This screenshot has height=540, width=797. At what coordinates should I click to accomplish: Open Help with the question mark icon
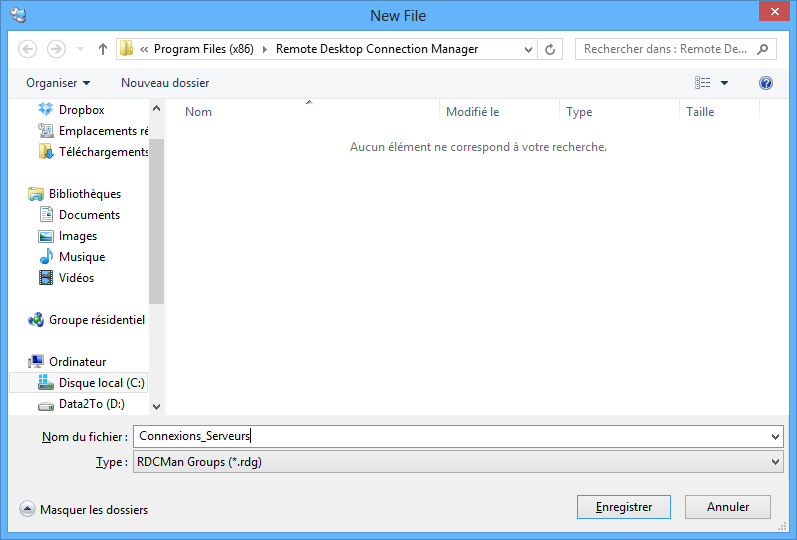tap(766, 83)
